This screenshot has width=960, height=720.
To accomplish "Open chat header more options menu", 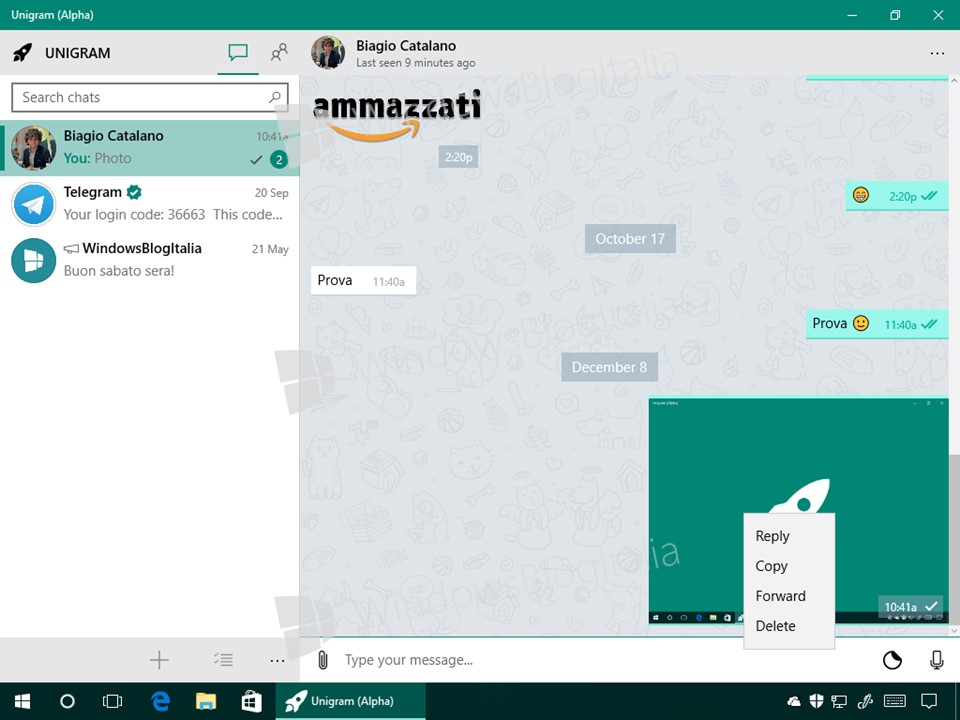I will [937, 53].
